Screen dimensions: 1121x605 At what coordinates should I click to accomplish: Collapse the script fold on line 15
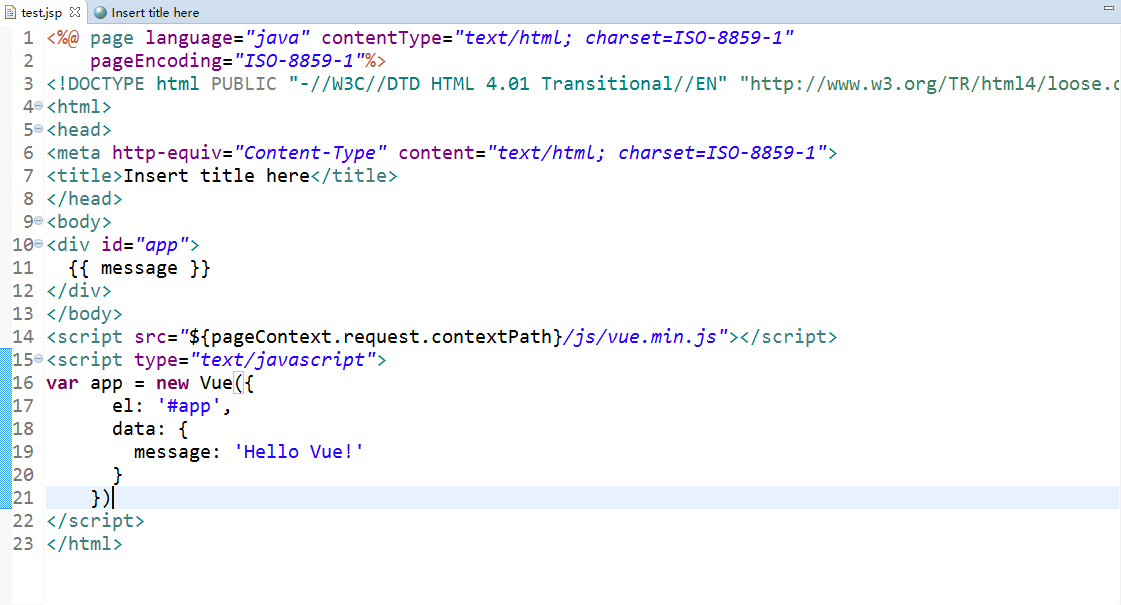coord(39,359)
